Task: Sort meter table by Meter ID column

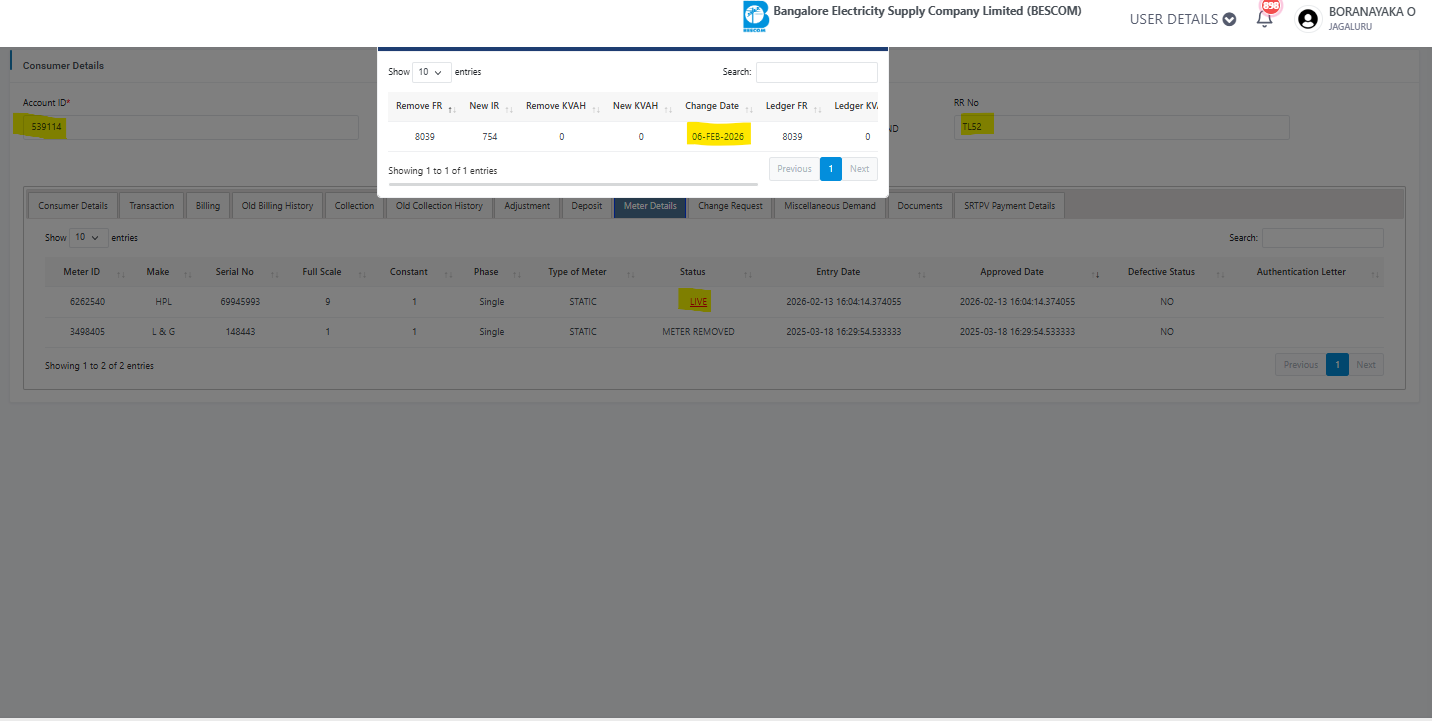Action: [x=82, y=272]
